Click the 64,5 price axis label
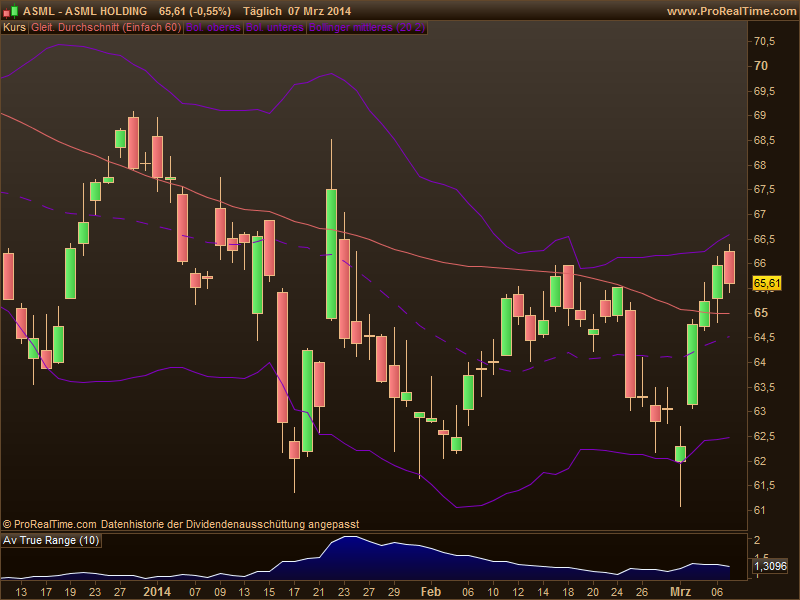800x600 pixels. (764, 337)
